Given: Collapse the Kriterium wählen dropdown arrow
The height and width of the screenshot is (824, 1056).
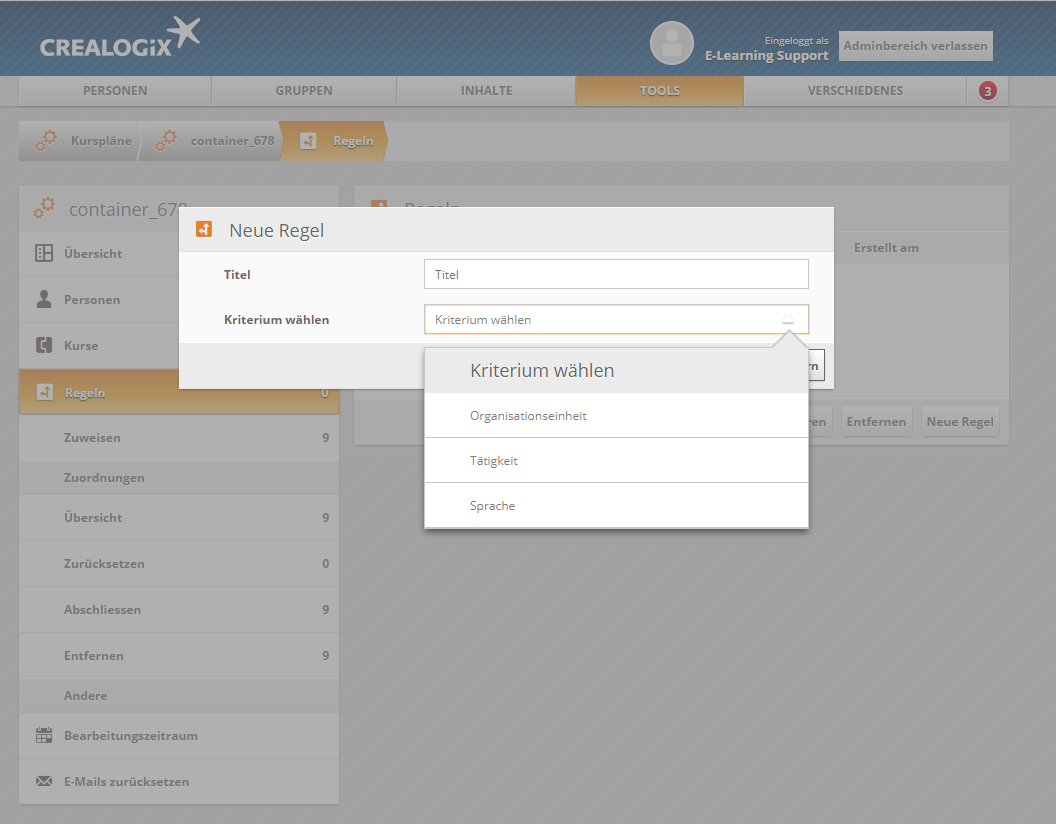Looking at the screenshot, I should 787,320.
